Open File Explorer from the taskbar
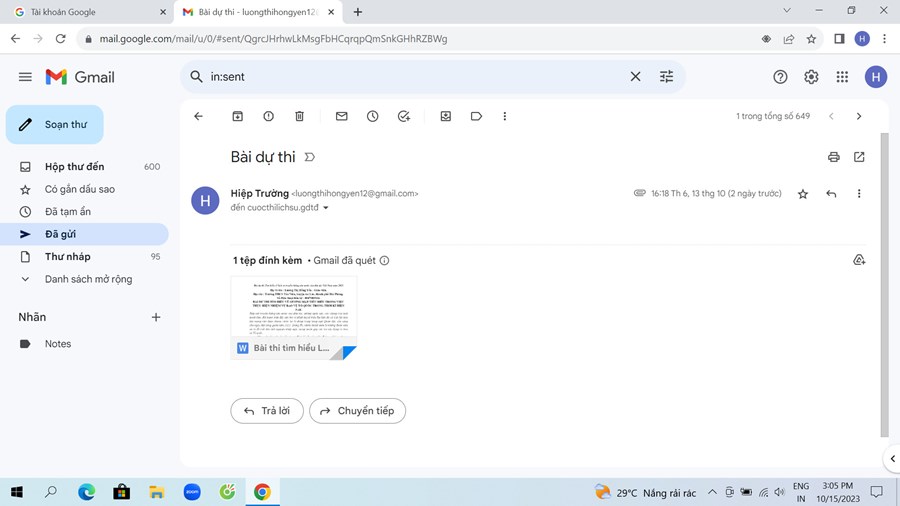The width and height of the screenshot is (900, 506). [156, 492]
